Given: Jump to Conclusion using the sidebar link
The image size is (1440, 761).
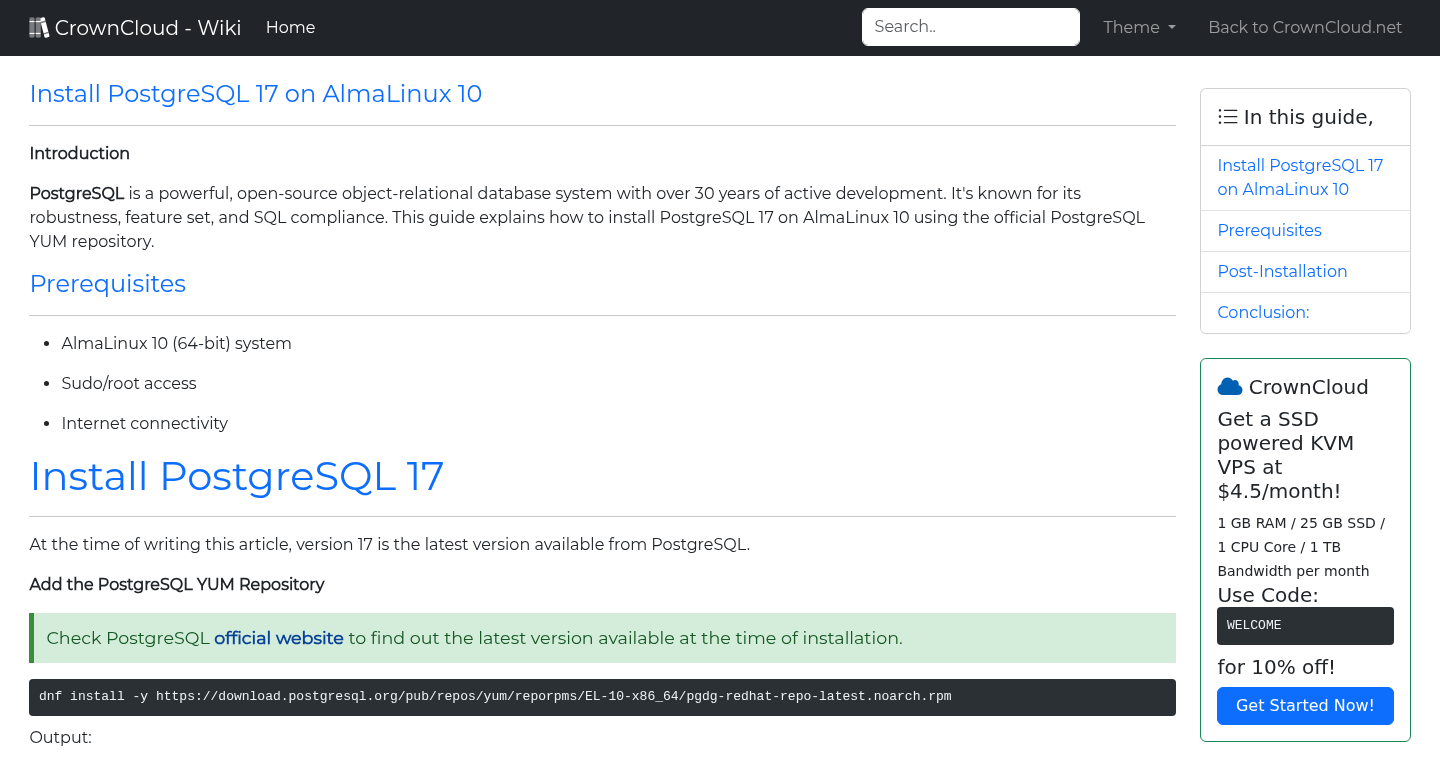Looking at the screenshot, I should tap(1263, 312).
